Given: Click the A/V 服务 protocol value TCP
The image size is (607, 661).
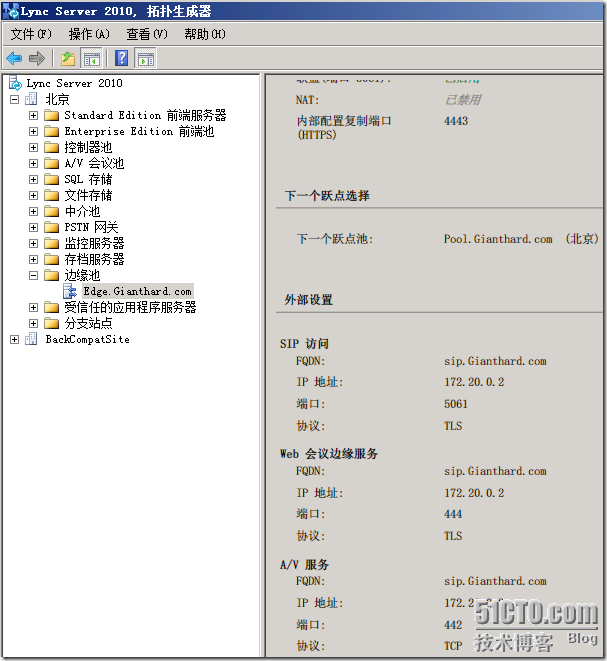Looking at the screenshot, I should [x=453, y=646].
